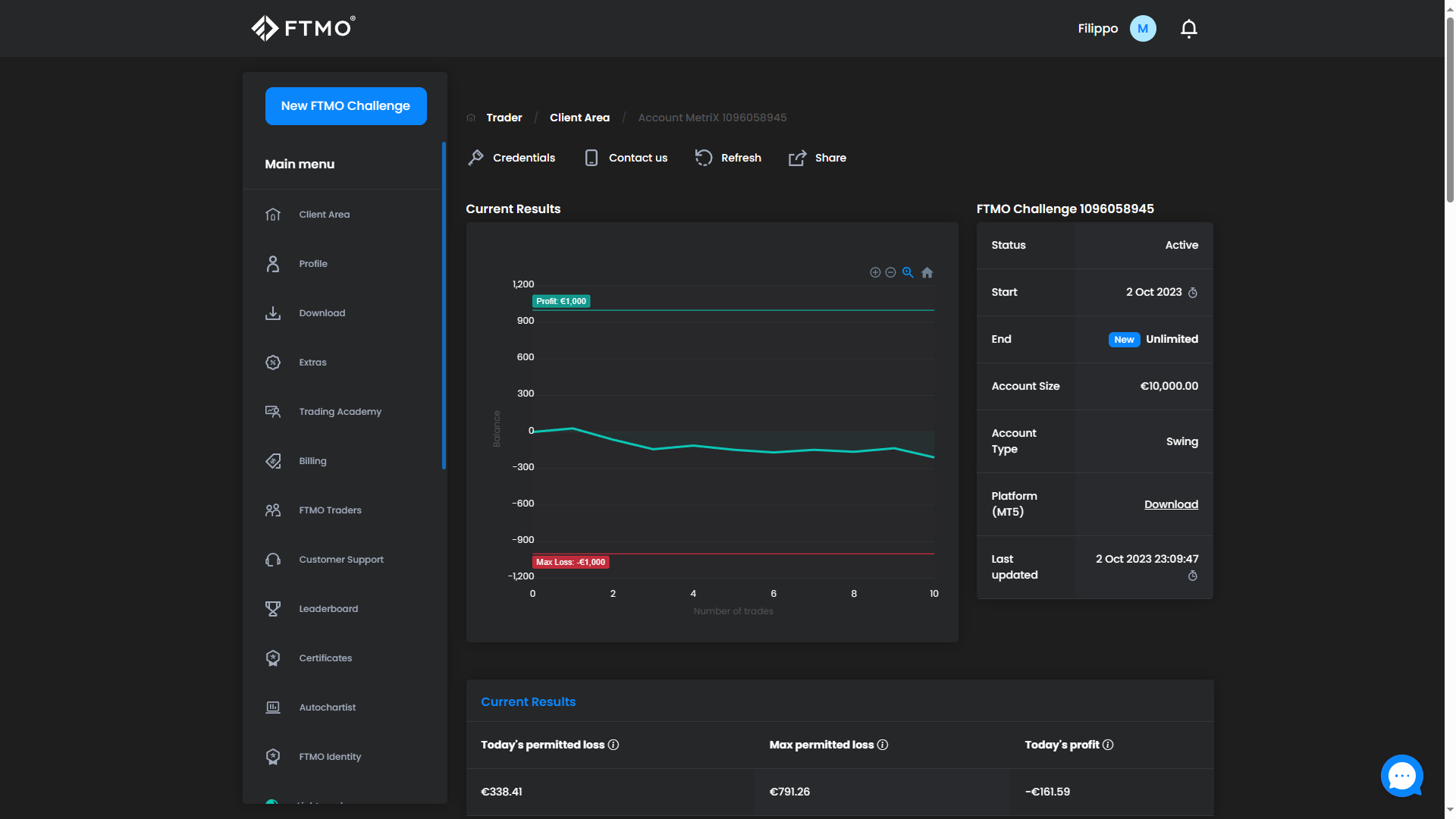Click the Client Area breadcrumb link
This screenshot has width=1456, height=819.
[579, 118]
